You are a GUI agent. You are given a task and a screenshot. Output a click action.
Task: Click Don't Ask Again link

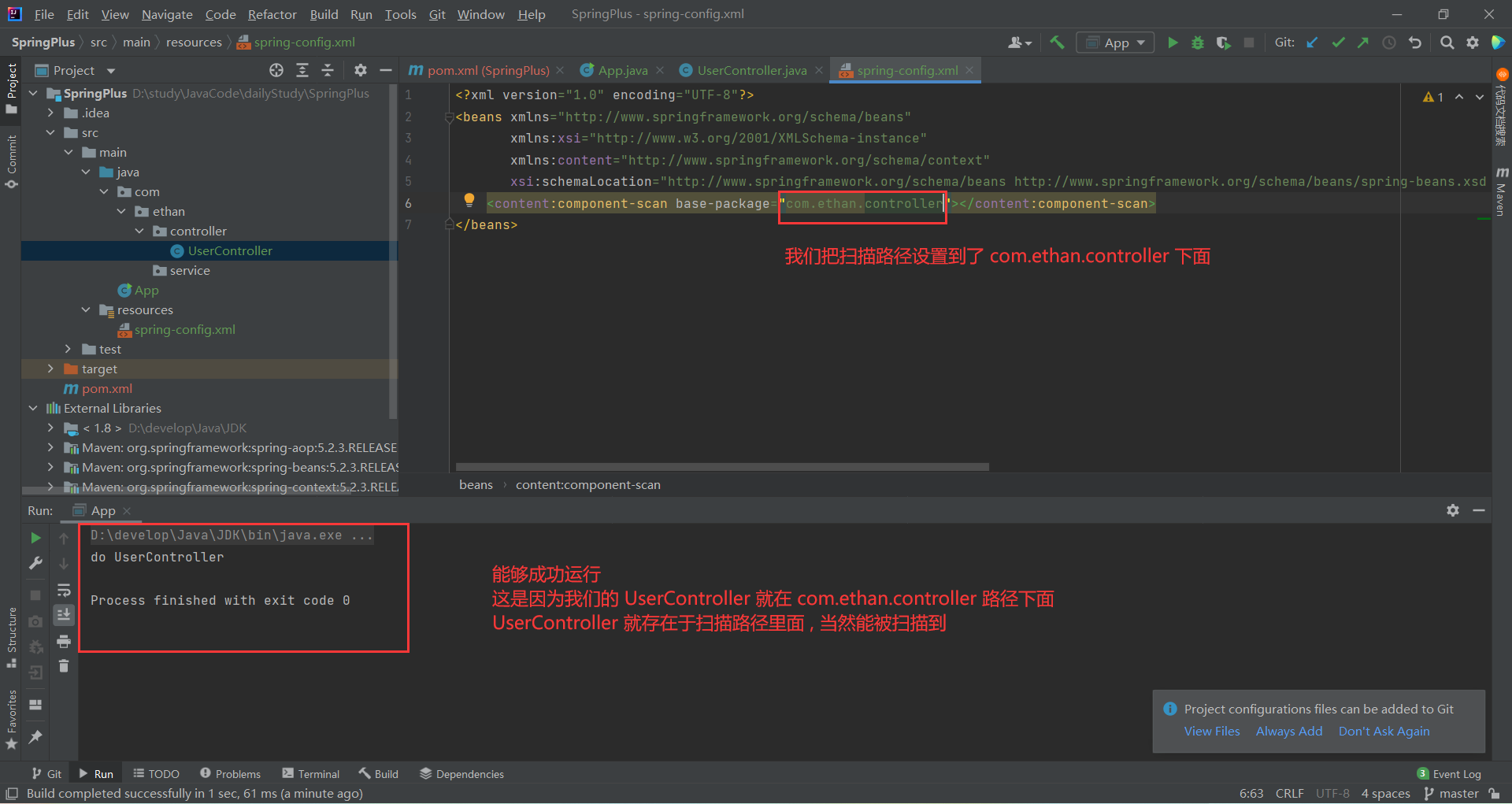point(1384,731)
